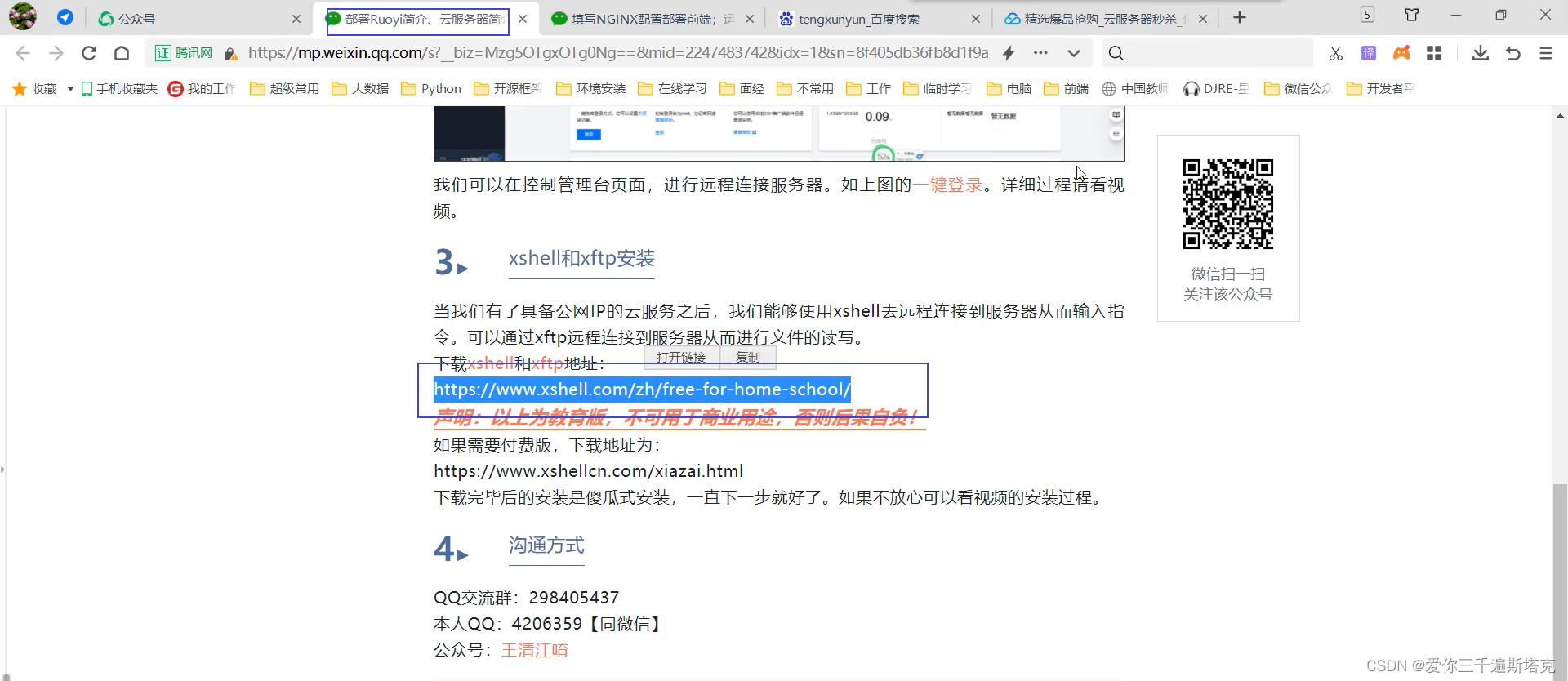This screenshot has width=1568, height=681.
Task: Open the DJRE headphones bookmark
Action: pyautogui.click(x=1217, y=89)
